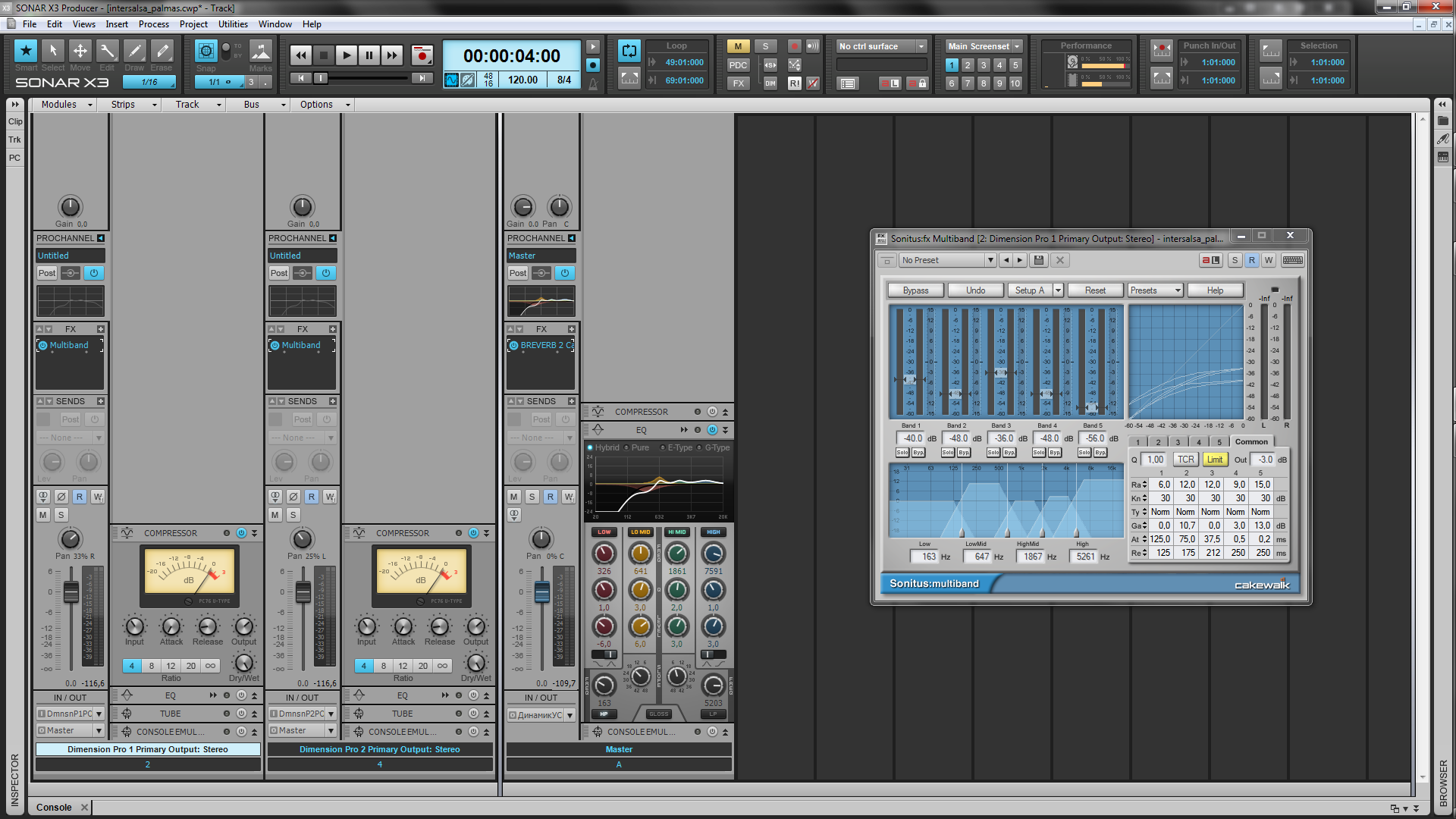
Task: Open the Utilities menu
Action: pos(233,24)
